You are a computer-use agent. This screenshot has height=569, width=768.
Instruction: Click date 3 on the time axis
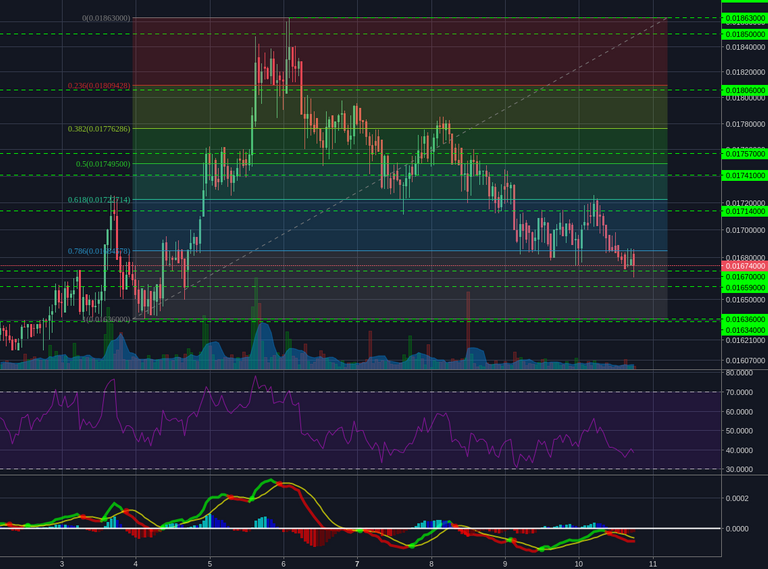[62, 564]
